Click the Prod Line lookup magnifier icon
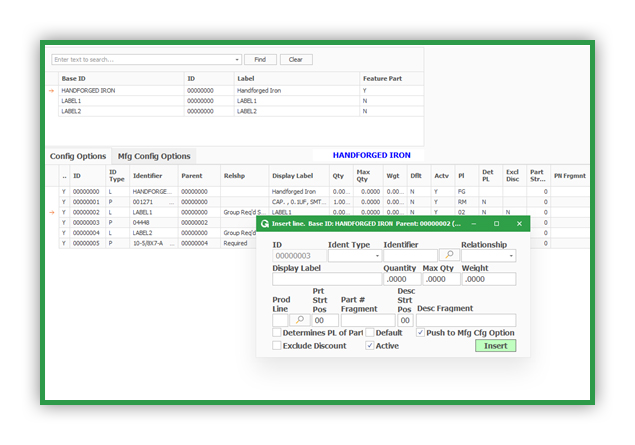 pyautogui.click(x=300, y=320)
